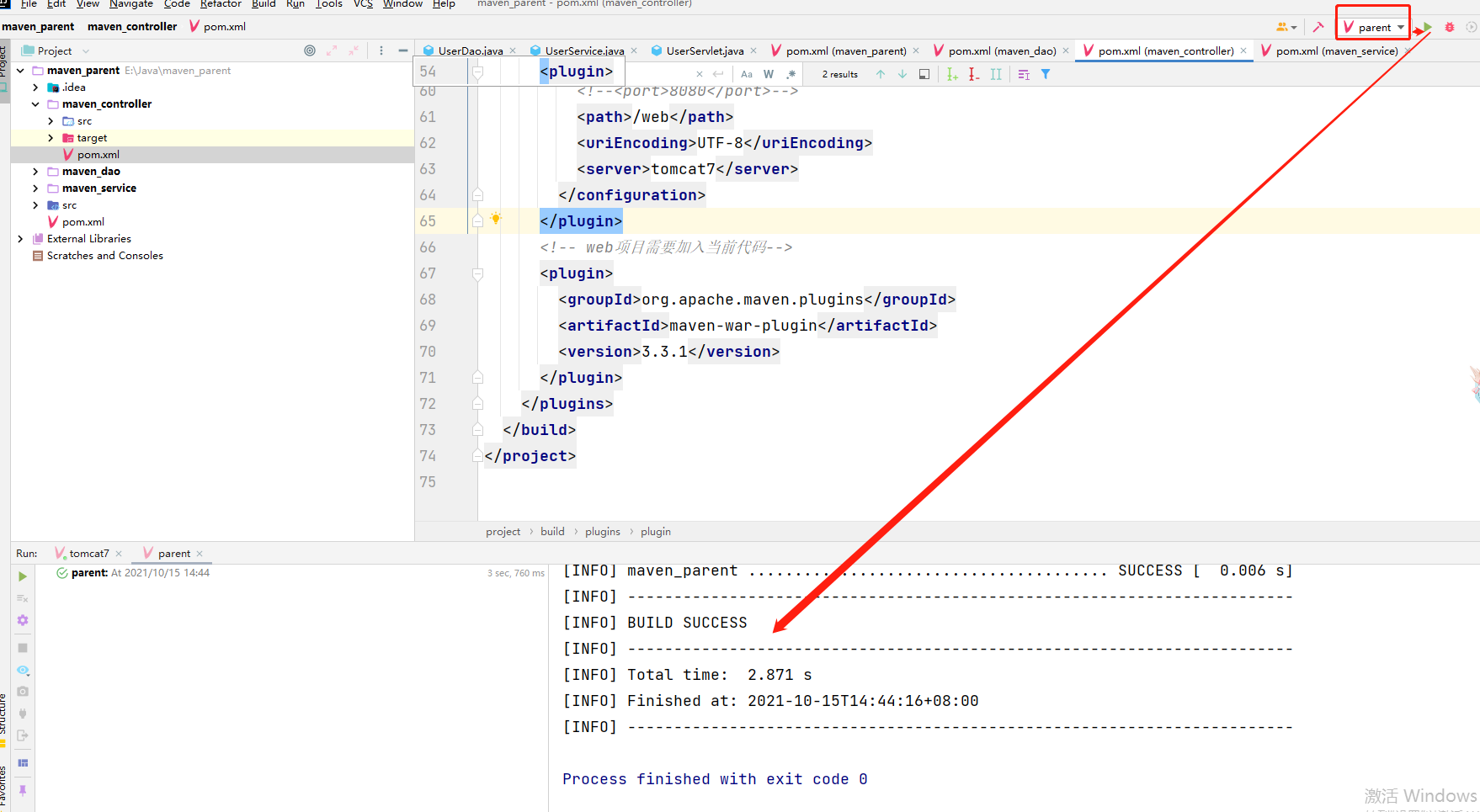Image resolution: width=1480 pixels, height=812 pixels.
Task: Fold the plugin block at line 67
Action: (x=477, y=273)
